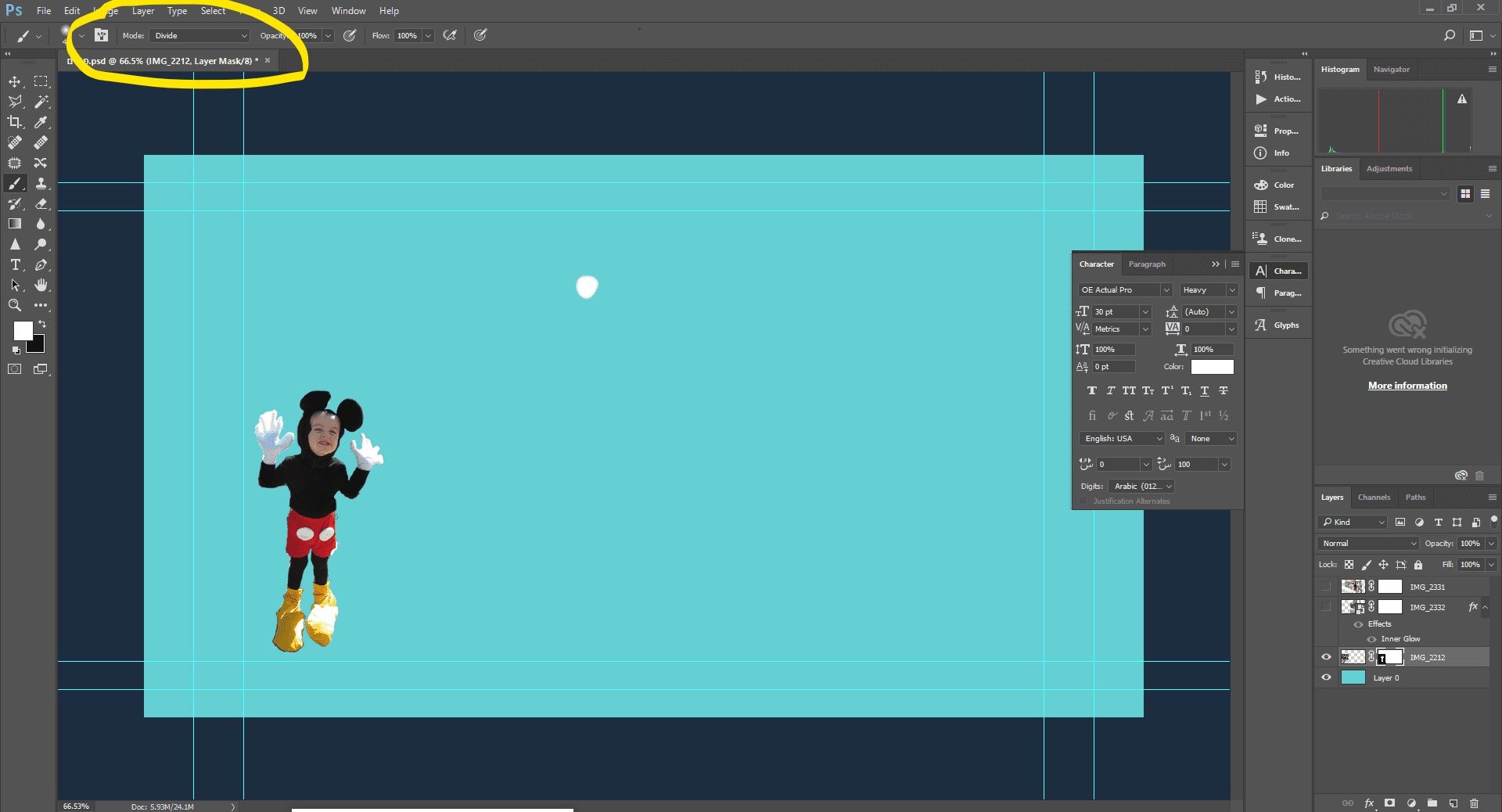
Task: Select the Eraser tool
Action: (x=41, y=203)
